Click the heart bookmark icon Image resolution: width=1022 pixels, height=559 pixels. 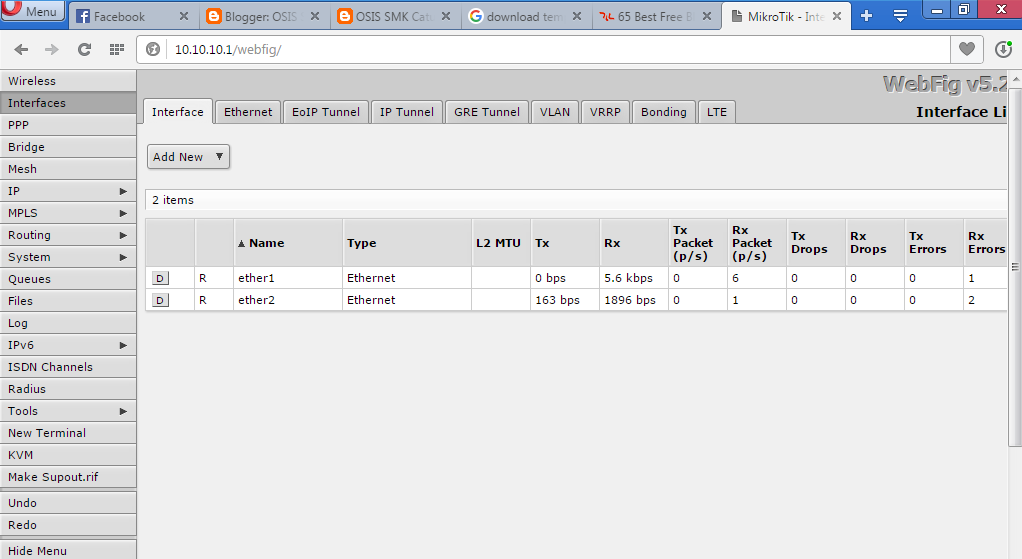[x=966, y=49]
